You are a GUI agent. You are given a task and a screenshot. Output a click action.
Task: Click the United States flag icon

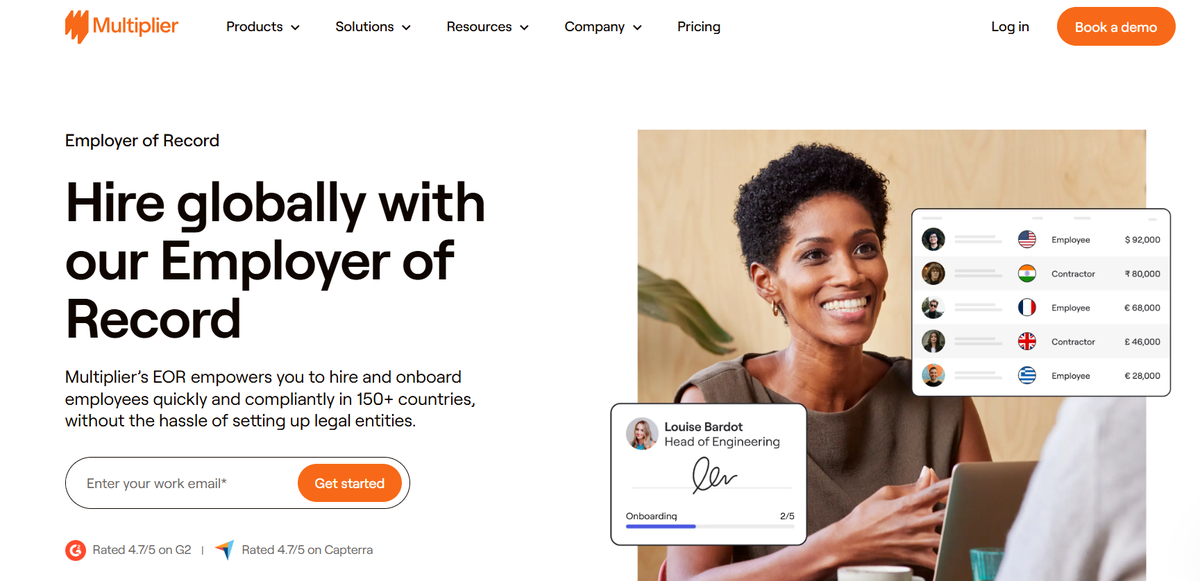pos(1027,240)
